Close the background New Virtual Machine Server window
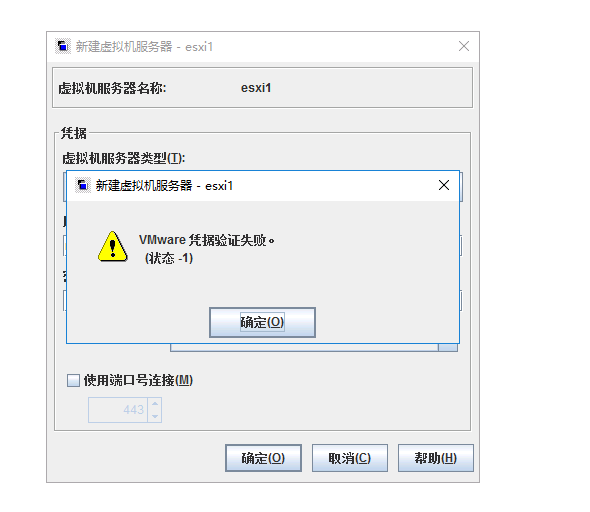This screenshot has height=512, width=590. pyautogui.click(x=464, y=46)
